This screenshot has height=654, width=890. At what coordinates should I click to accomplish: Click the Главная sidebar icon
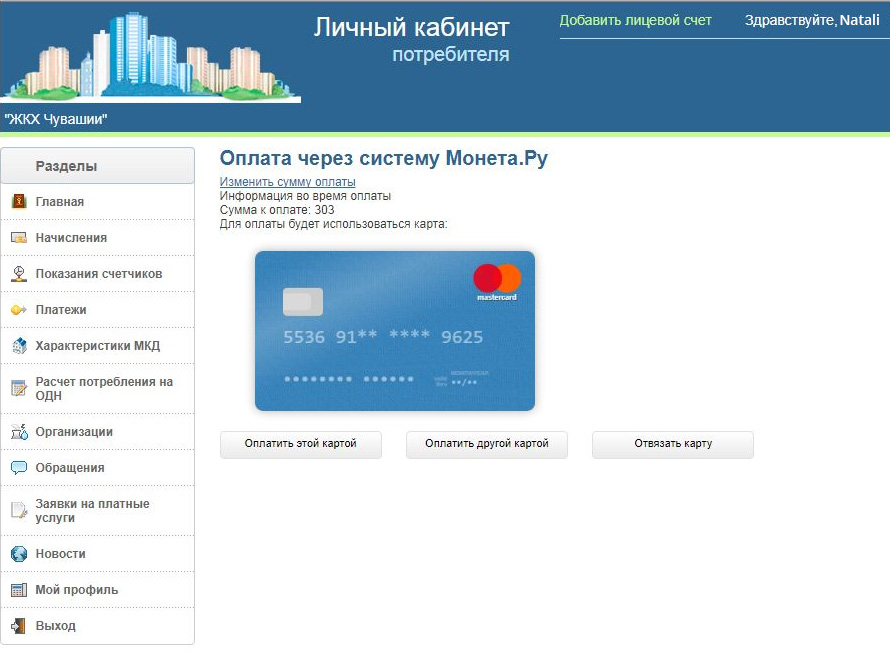click(x=18, y=202)
